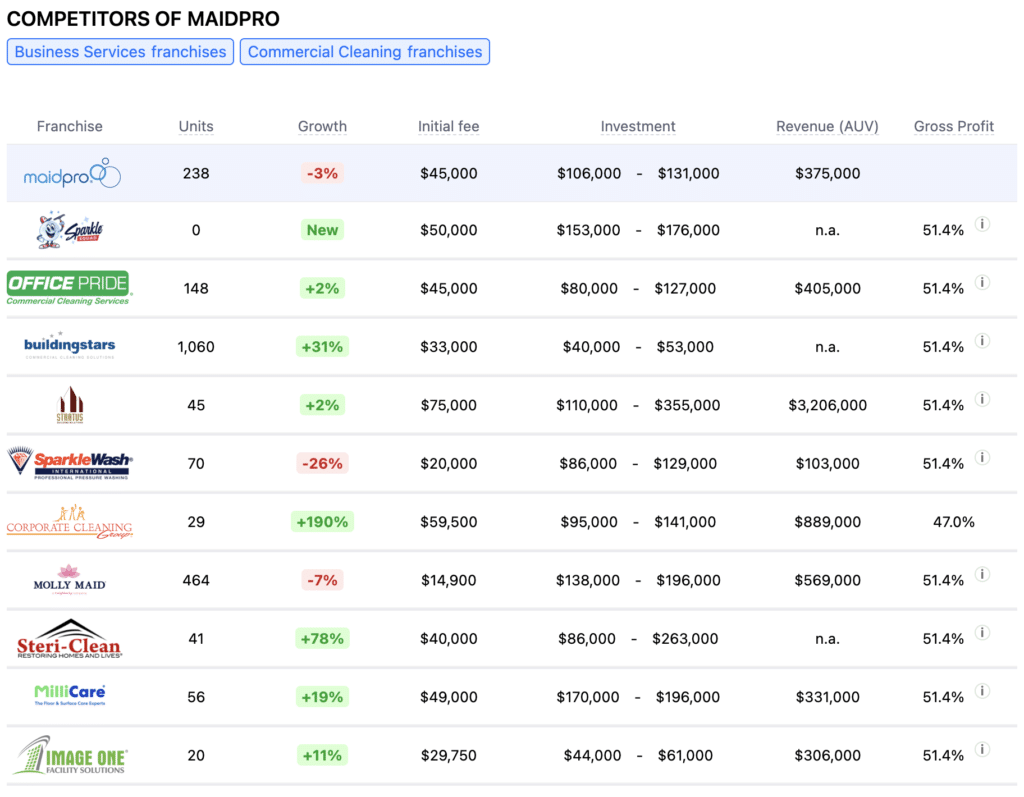Open the Office Pride logo
The image size is (1024, 797).
(69, 288)
